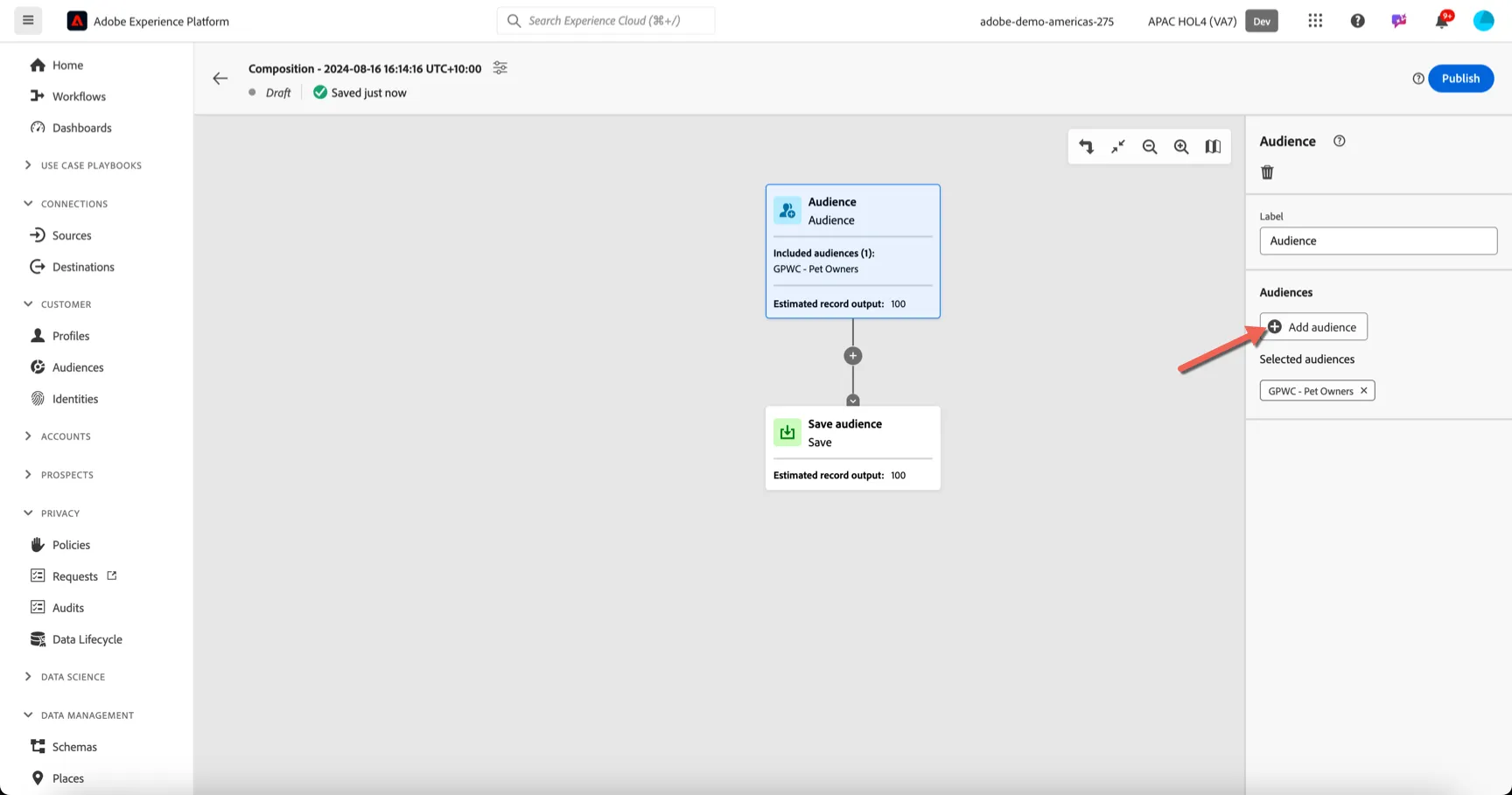
Task: Click the Publish button
Action: pos(1460,79)
